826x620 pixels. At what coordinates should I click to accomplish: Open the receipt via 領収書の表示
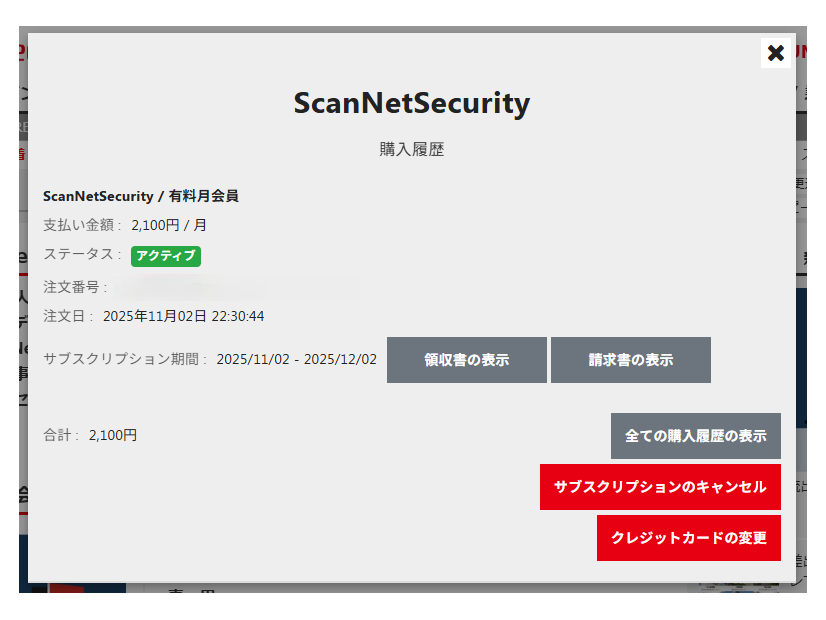tap(466, 359)
